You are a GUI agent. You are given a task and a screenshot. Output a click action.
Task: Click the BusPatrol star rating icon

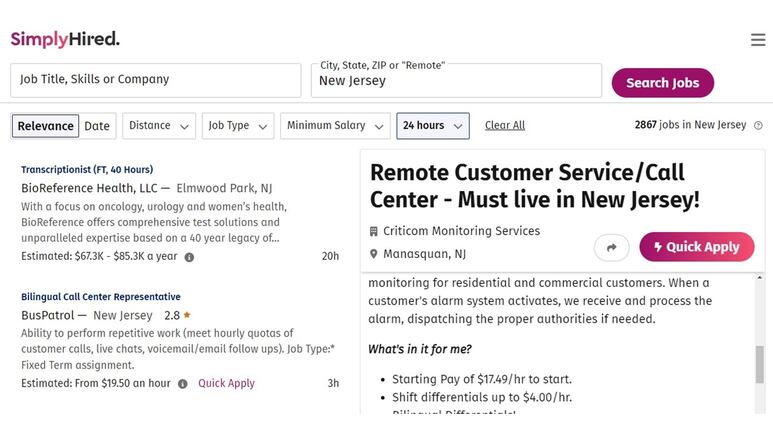pos(187,315)
